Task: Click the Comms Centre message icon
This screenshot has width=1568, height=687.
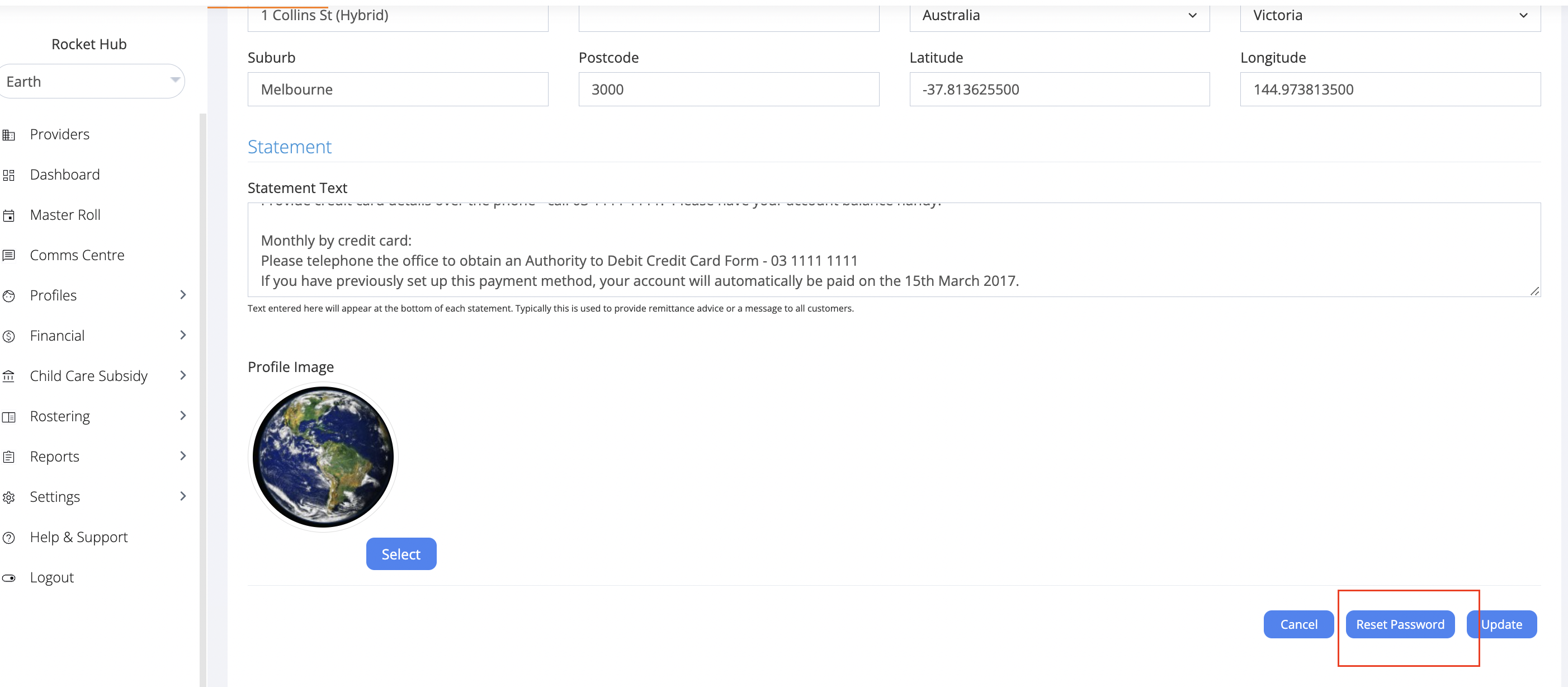Action: point(8,256)
